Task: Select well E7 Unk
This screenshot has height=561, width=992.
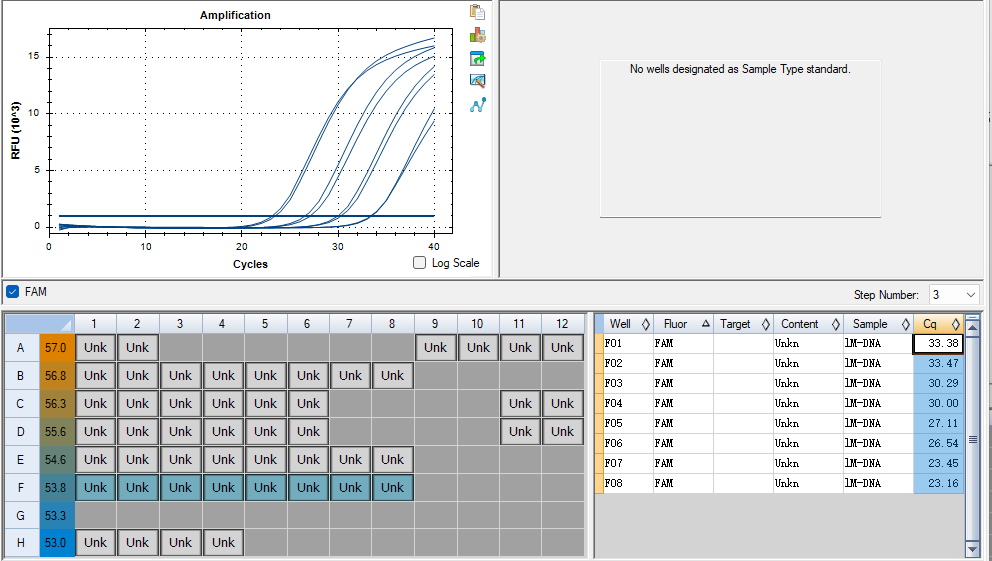Action: click(x=350, y=460)
